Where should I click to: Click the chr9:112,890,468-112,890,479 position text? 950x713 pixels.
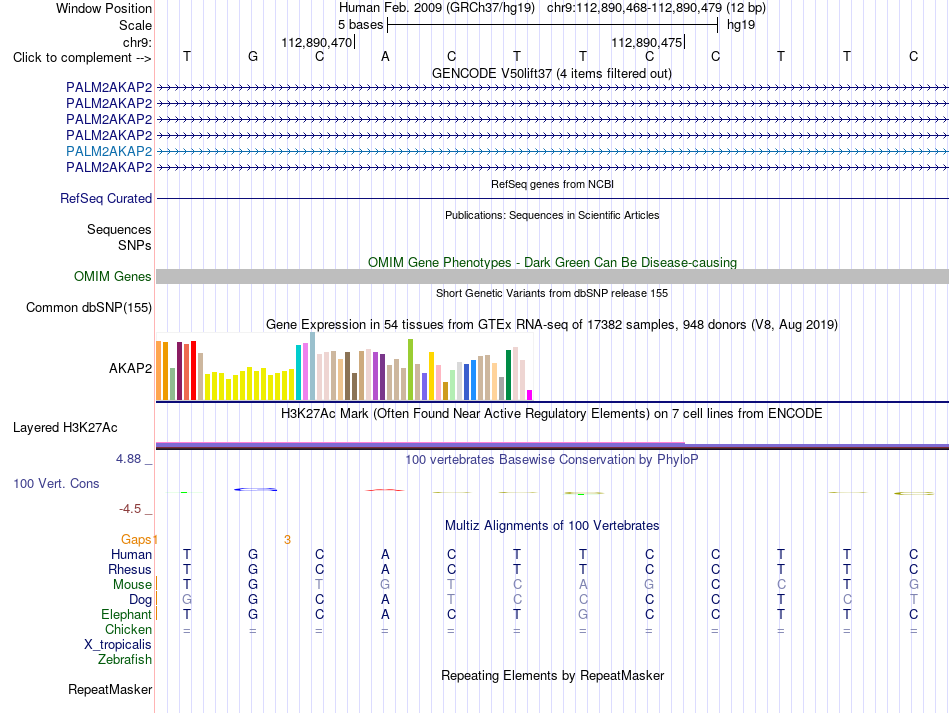tap(634, 8)
